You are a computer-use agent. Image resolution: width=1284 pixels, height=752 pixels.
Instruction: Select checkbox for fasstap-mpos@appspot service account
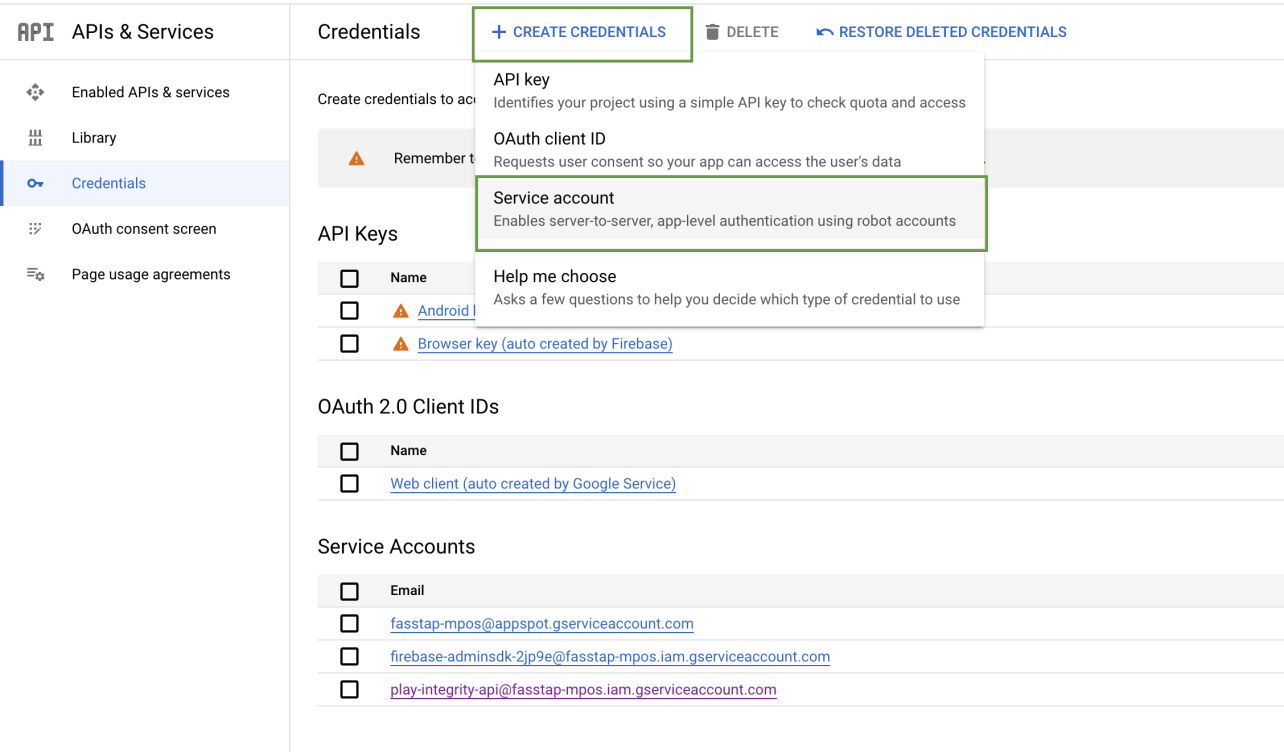[x=349, y=624]
